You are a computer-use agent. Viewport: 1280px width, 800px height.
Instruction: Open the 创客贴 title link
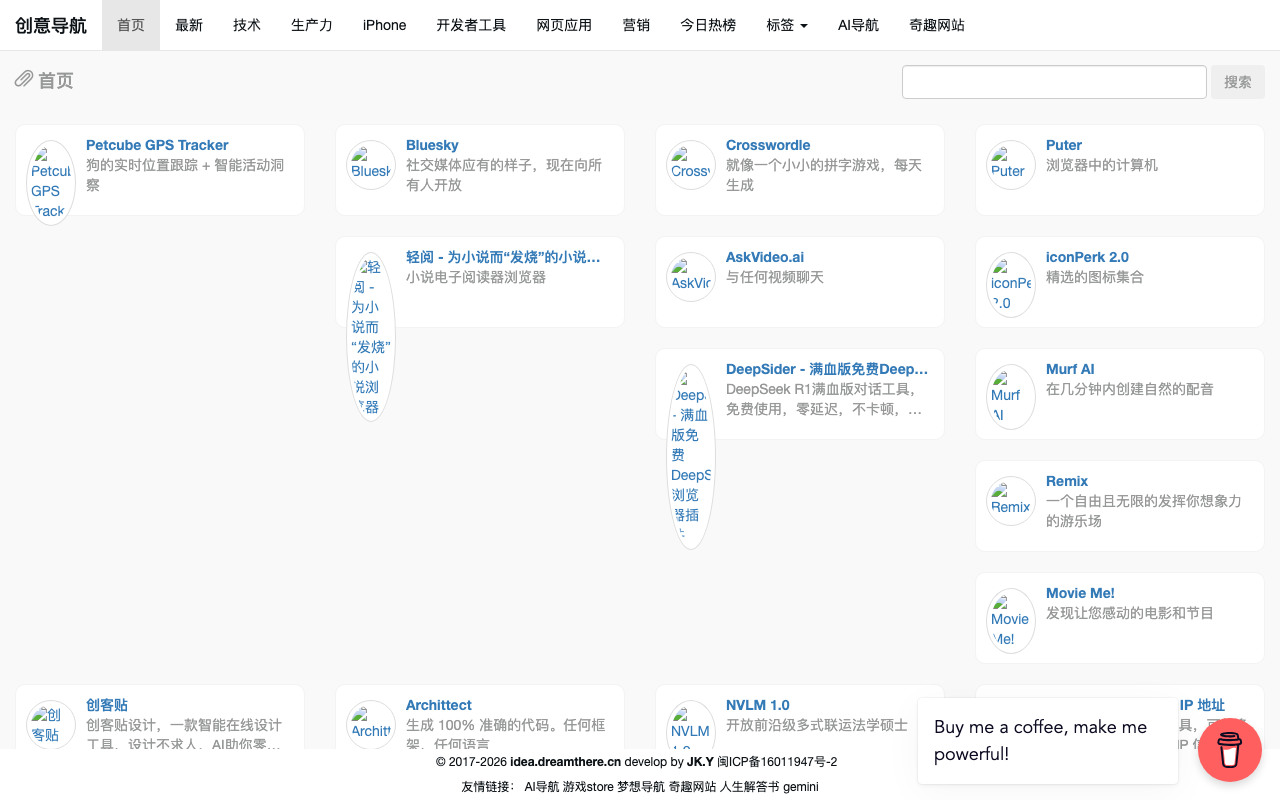point(107,705)
